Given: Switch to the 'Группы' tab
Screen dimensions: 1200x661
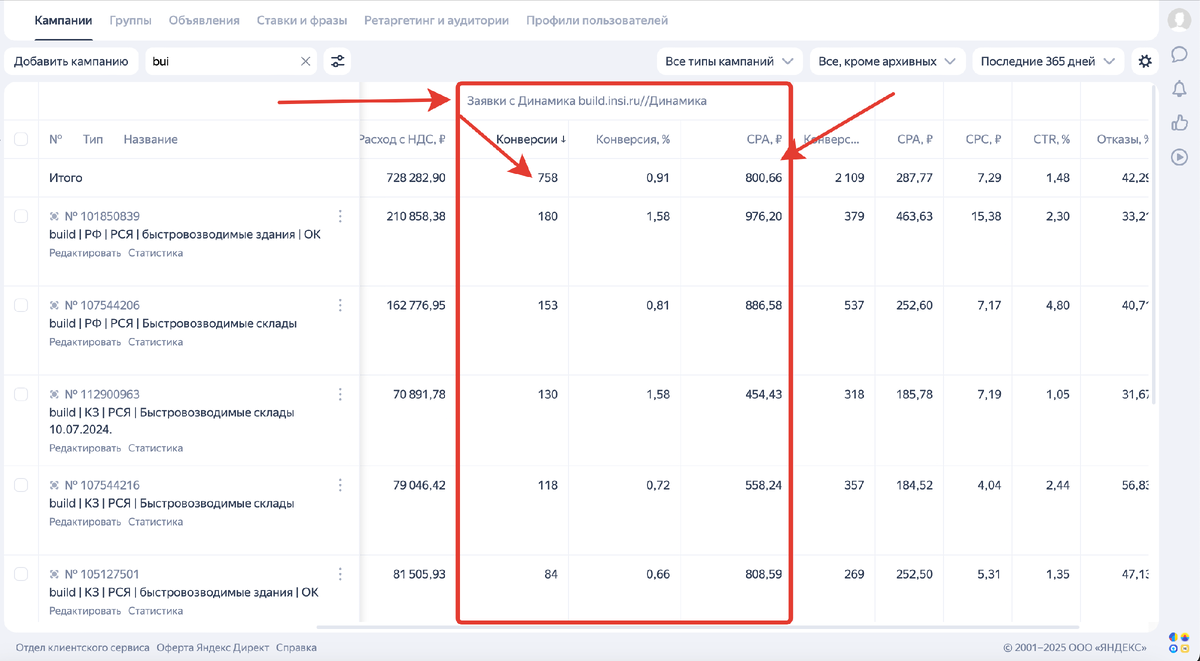Looking at the screenshot, I should [131, 20].
